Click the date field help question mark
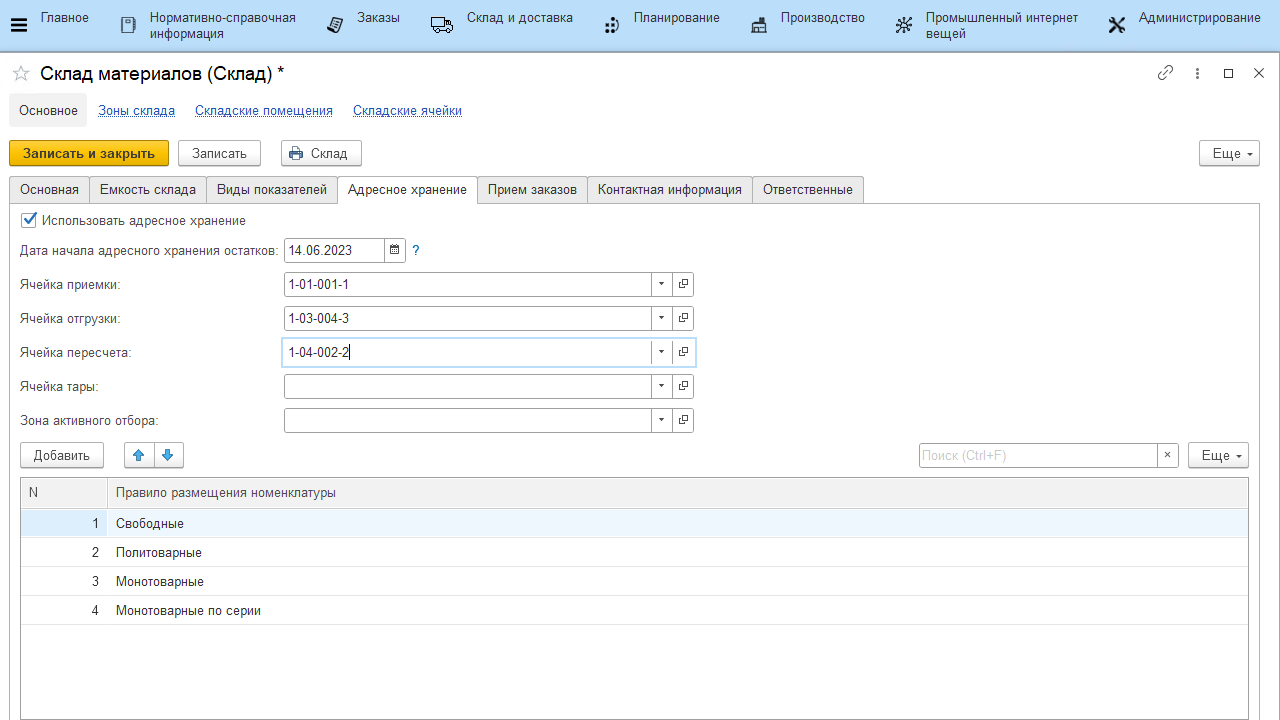1280x720 pixels. [x=416, y=250]
